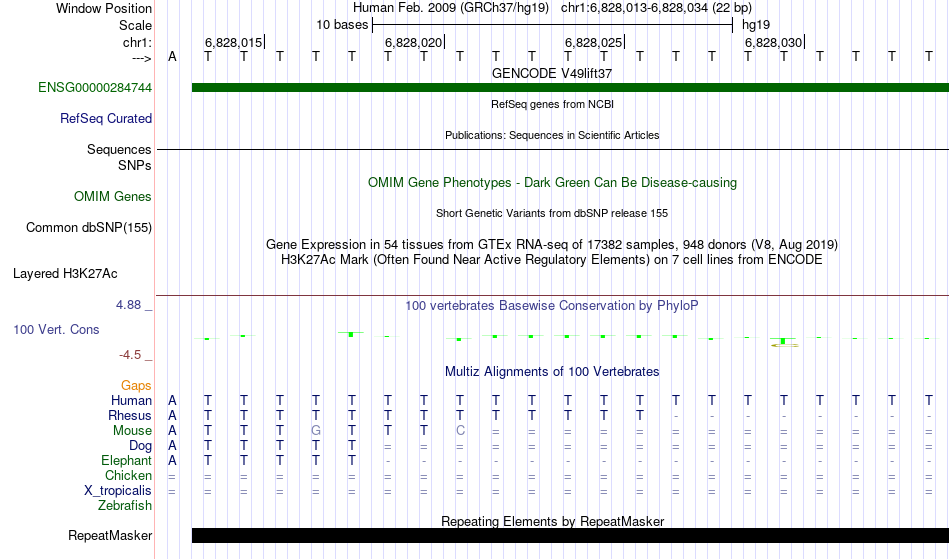The height and width of the screenshot is (559, 950).
Task: Open the Layered H3K27Ac track label
Action: point(65,274)
